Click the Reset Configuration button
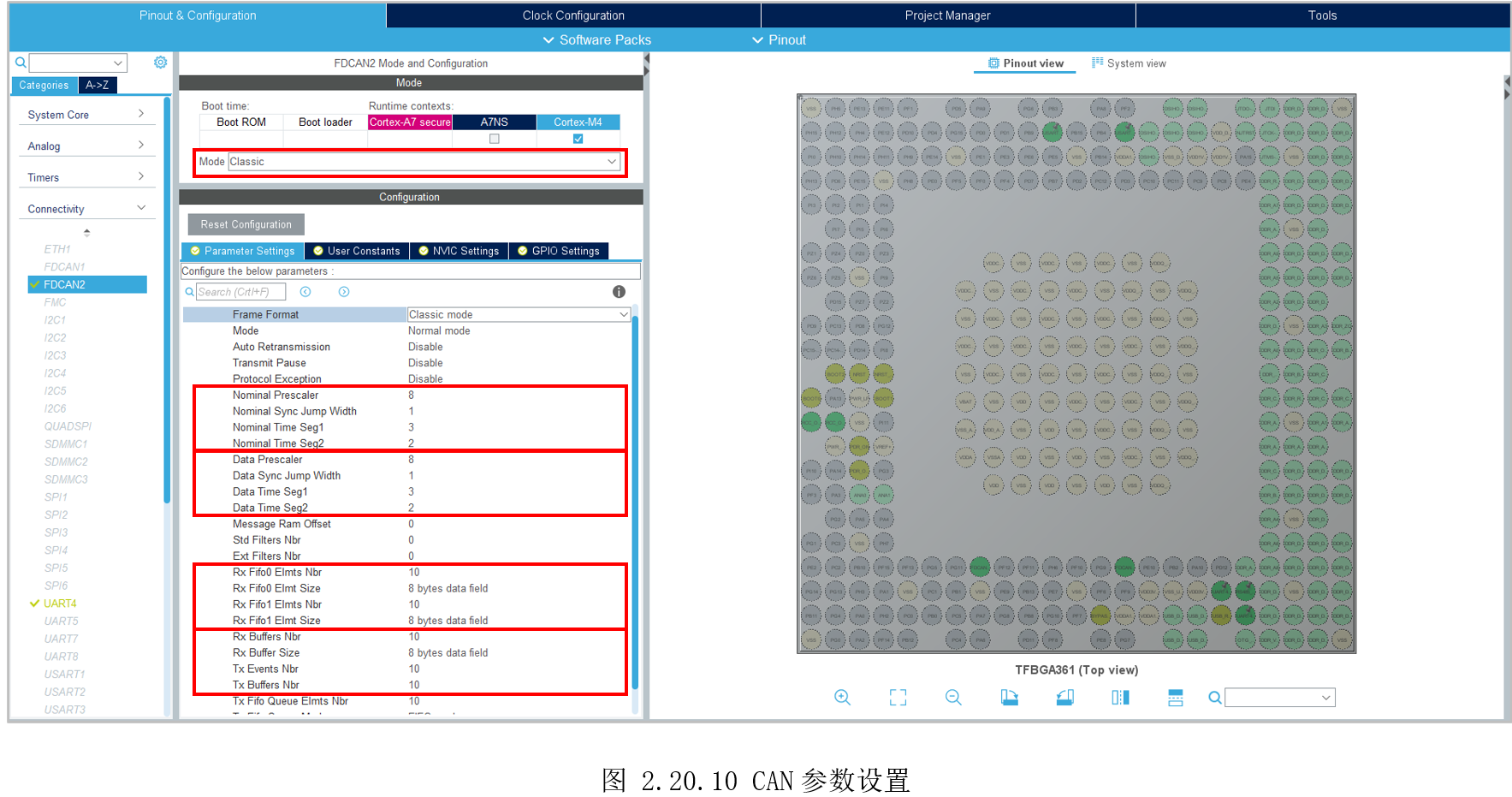The width and height of the screenshot is (1512, 797). click(x=246, y=224)
